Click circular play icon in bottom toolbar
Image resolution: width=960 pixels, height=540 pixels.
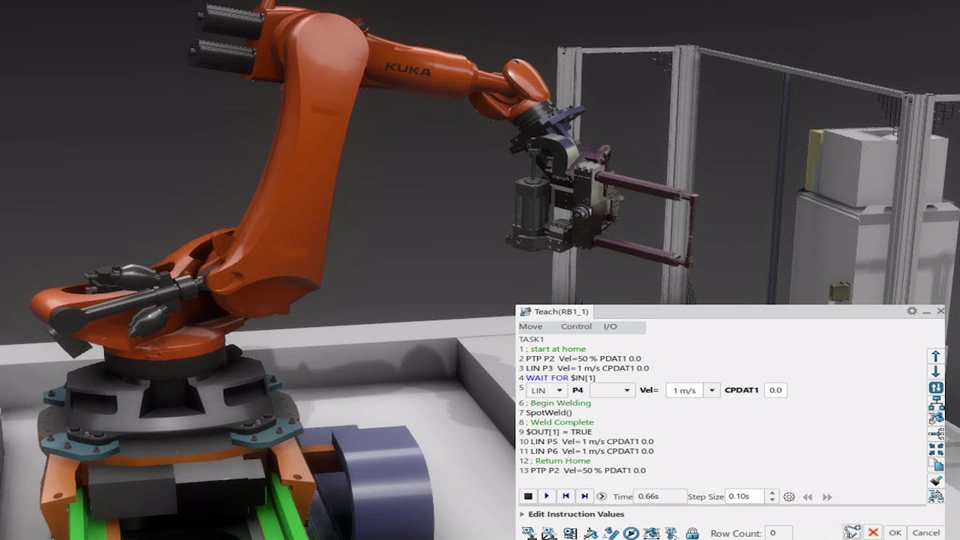click(x=631, y=533)
